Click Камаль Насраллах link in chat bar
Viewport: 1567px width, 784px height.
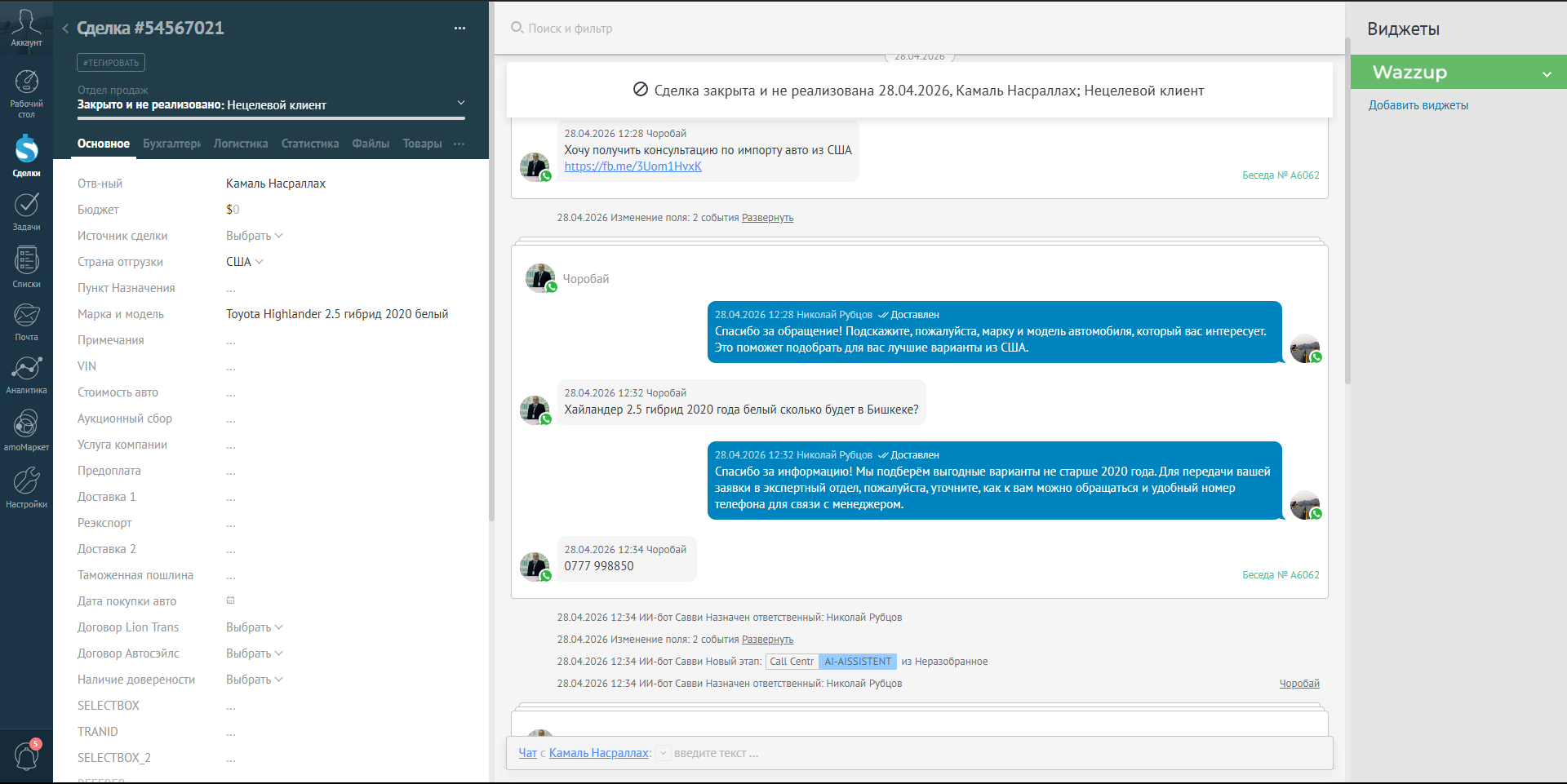click(599, 753)
